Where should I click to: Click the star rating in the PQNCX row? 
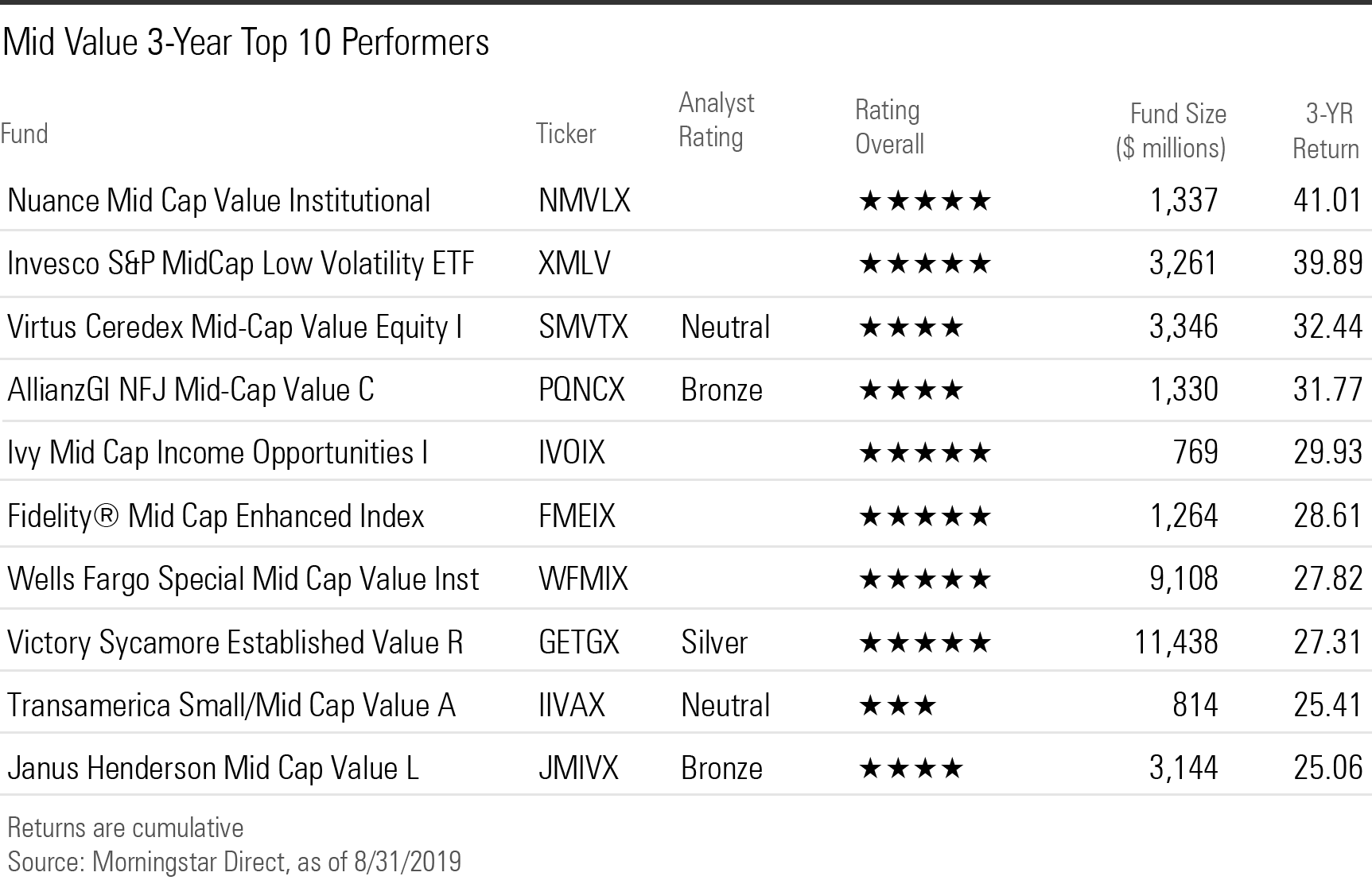point(911,390)
